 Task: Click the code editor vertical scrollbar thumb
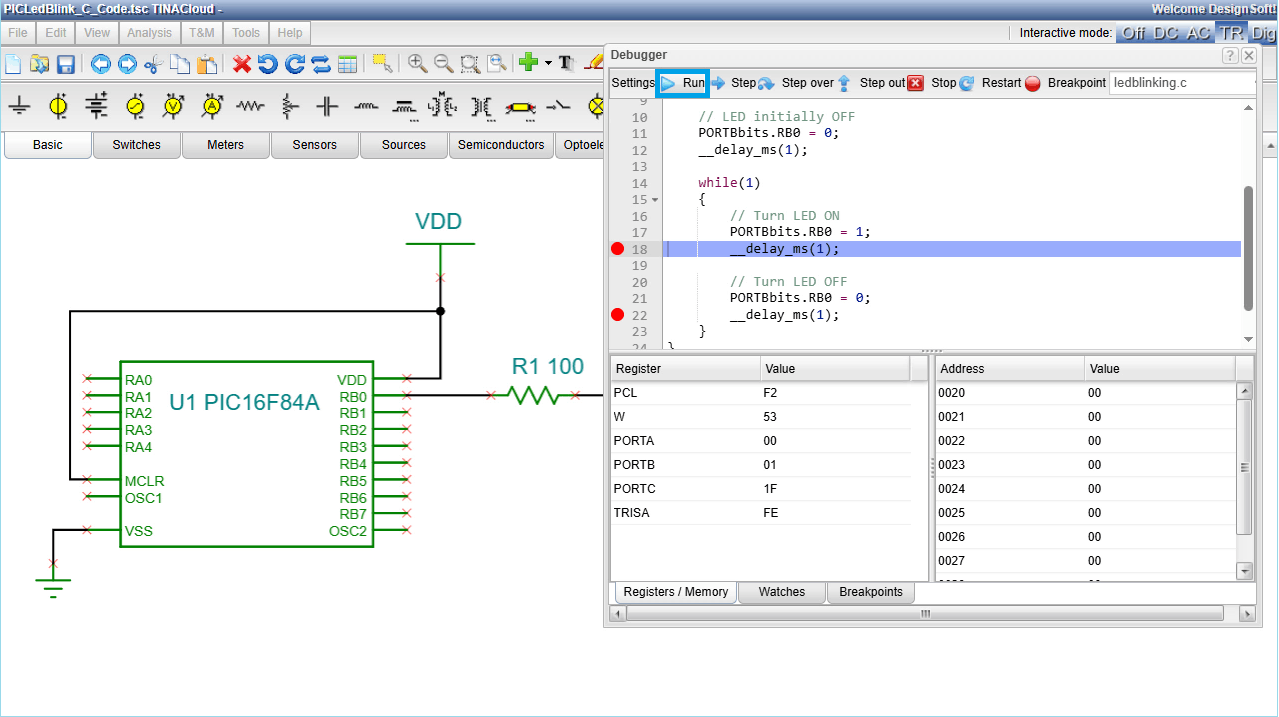pyautogui.click(x=1248, y=248)
